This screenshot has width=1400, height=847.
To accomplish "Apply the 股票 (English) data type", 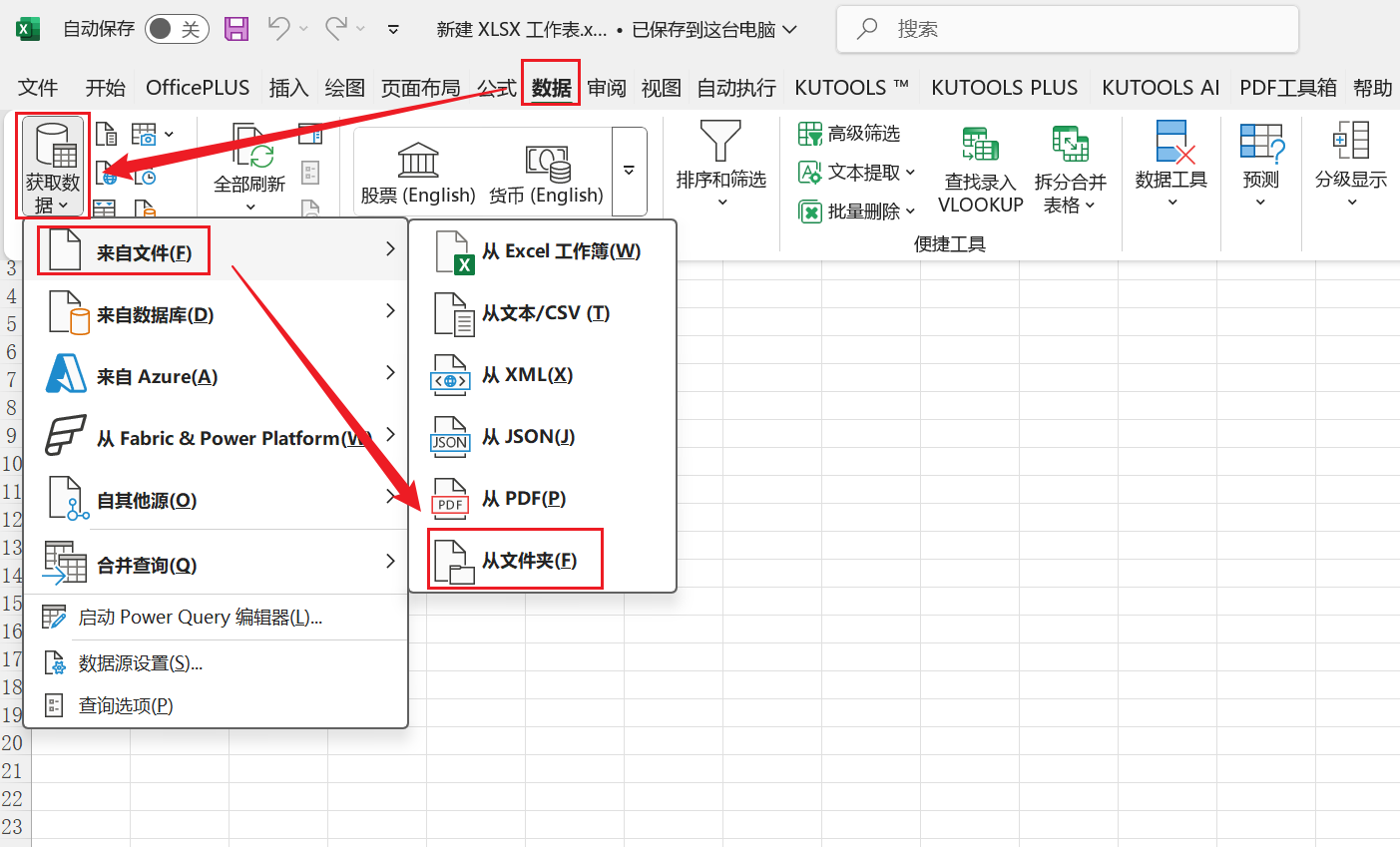I will (x=418, y=170).
